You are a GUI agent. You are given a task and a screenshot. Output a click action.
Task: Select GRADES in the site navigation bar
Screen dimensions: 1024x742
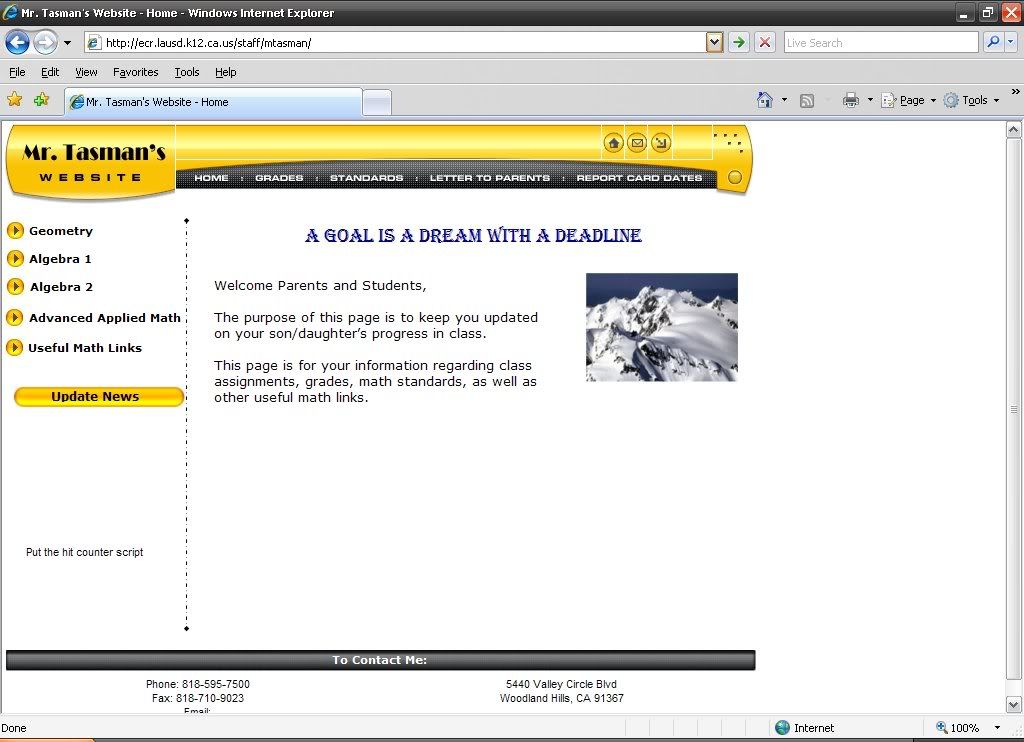(279, 178)
